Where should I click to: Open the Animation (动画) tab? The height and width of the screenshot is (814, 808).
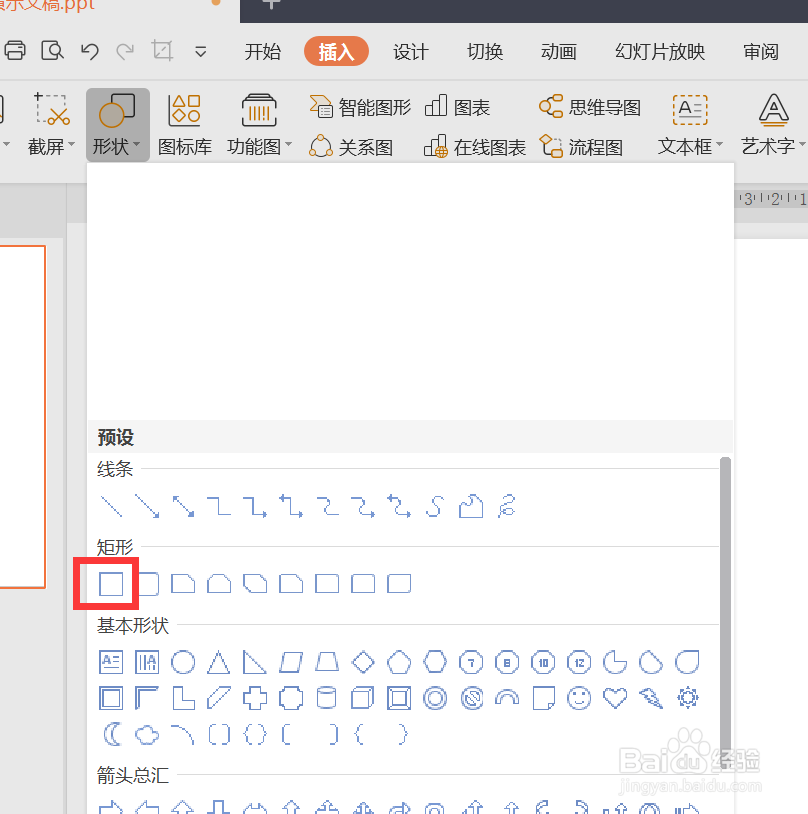[x=559, y=51]
